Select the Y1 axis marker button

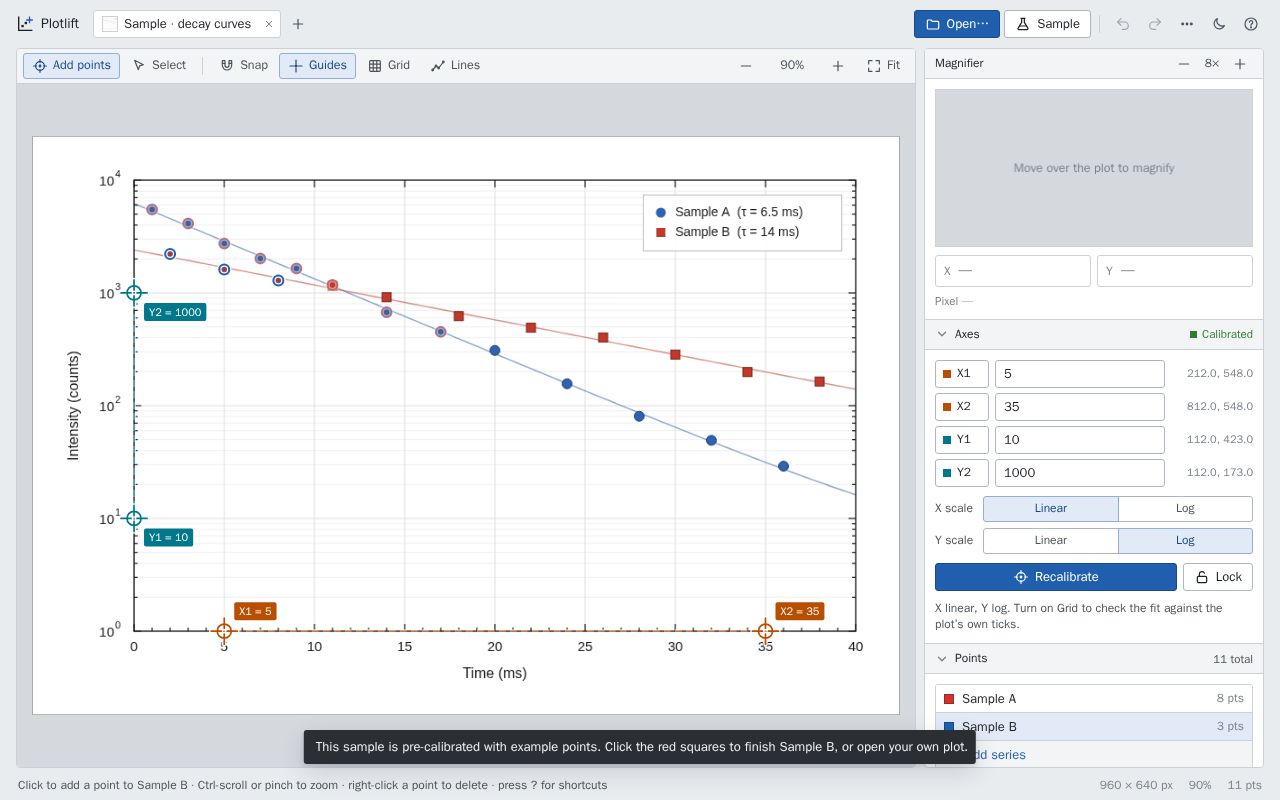962,440
